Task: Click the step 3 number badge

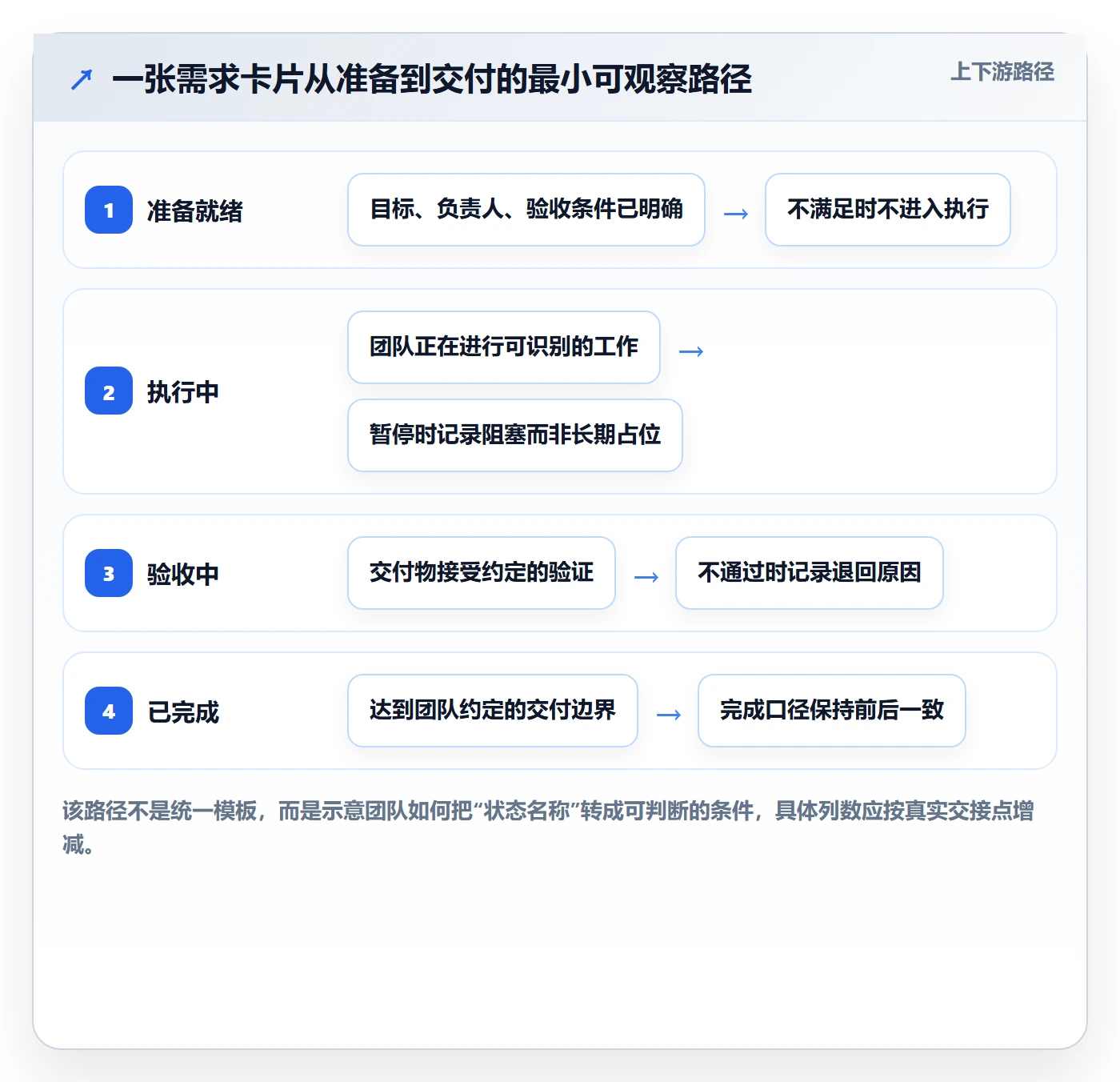Action: tap(109, 573)
